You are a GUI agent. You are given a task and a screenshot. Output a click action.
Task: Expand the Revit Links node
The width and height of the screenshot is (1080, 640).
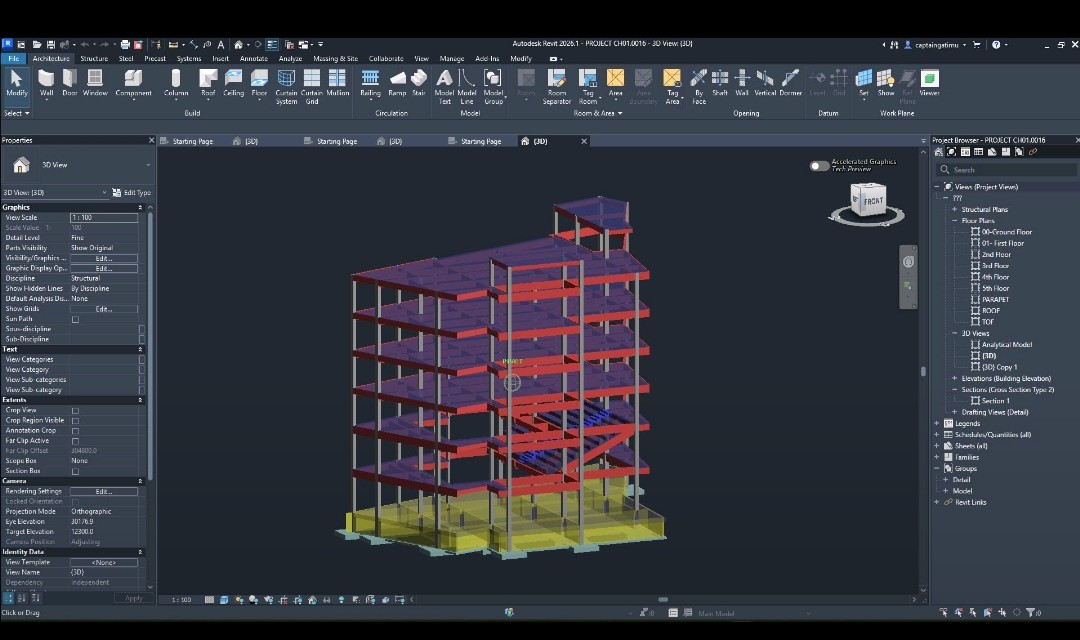937,502
